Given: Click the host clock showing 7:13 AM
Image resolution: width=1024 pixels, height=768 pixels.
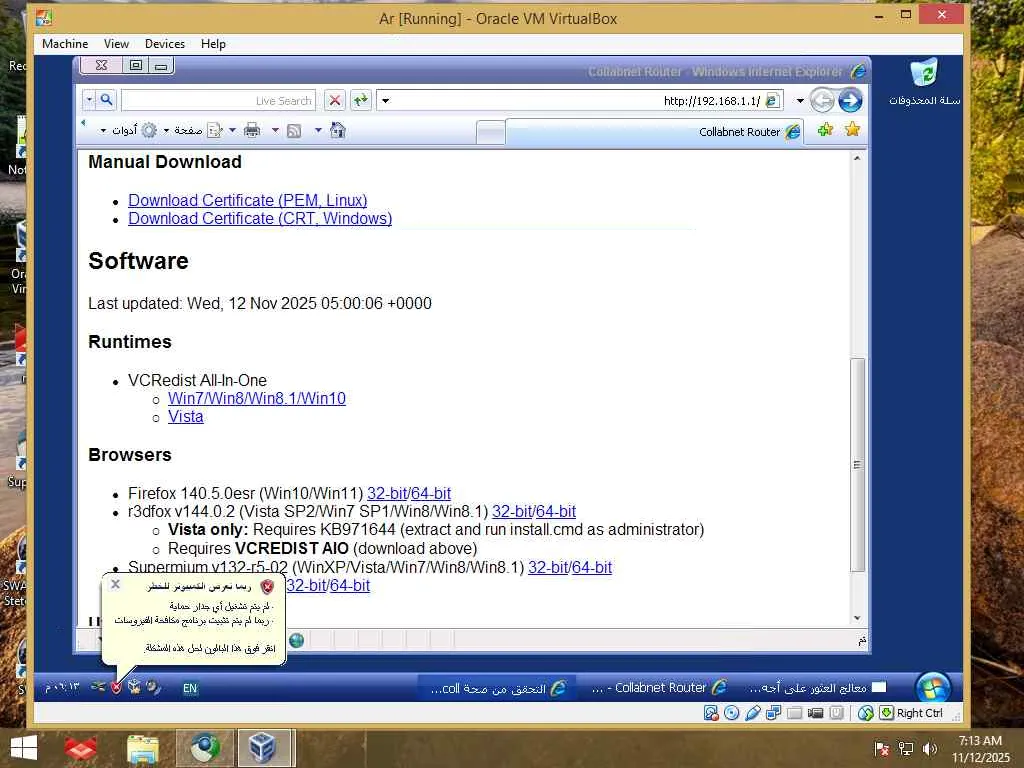Looking at the screenshot, I should [980, 741].
